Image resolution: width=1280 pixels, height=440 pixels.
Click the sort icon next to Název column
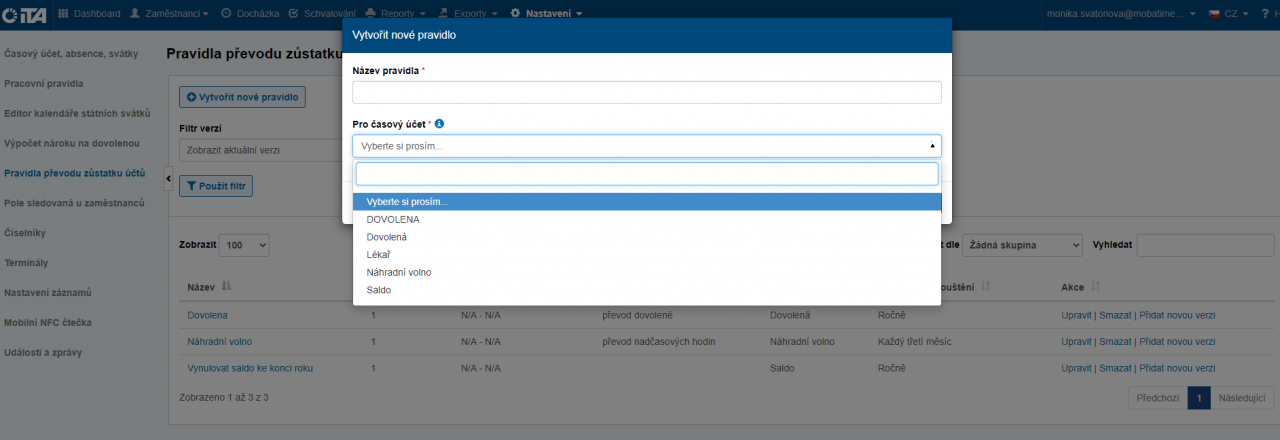(x=227, y=288)
